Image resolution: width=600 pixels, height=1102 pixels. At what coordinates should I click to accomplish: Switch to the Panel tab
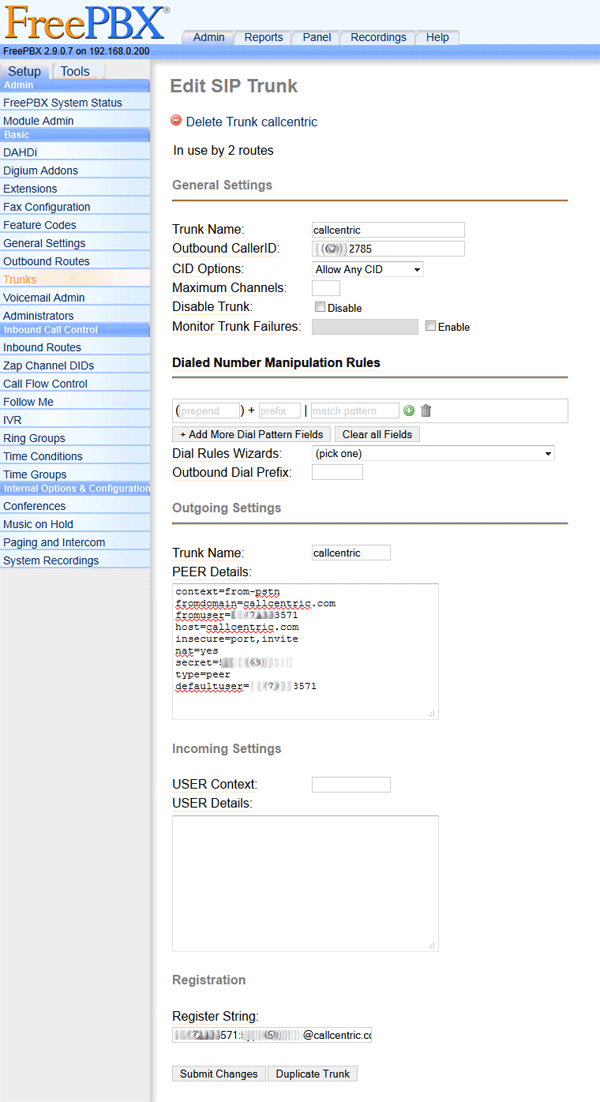(x=317, y=37)
